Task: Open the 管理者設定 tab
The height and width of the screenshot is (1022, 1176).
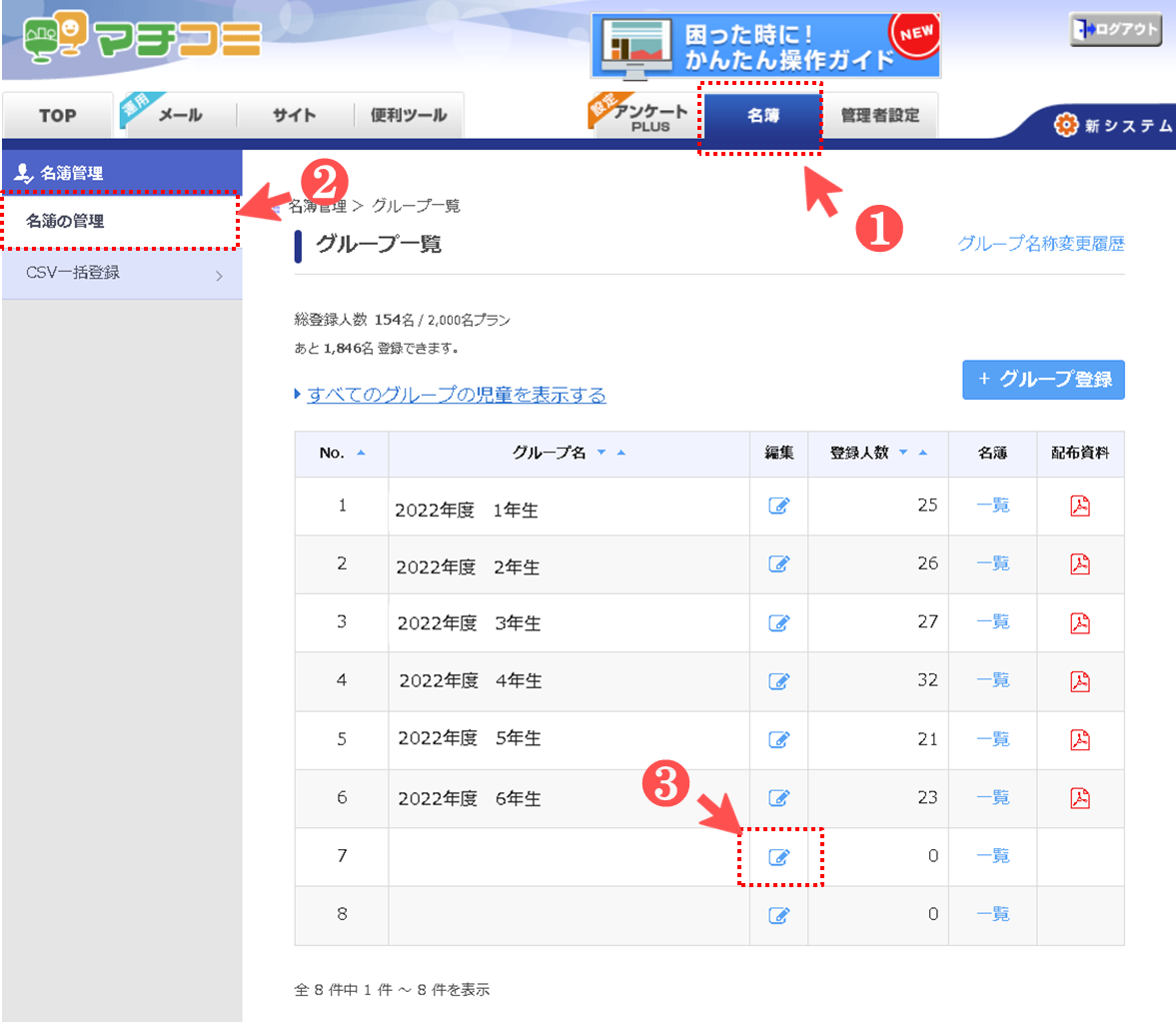Action: (879, 116)
